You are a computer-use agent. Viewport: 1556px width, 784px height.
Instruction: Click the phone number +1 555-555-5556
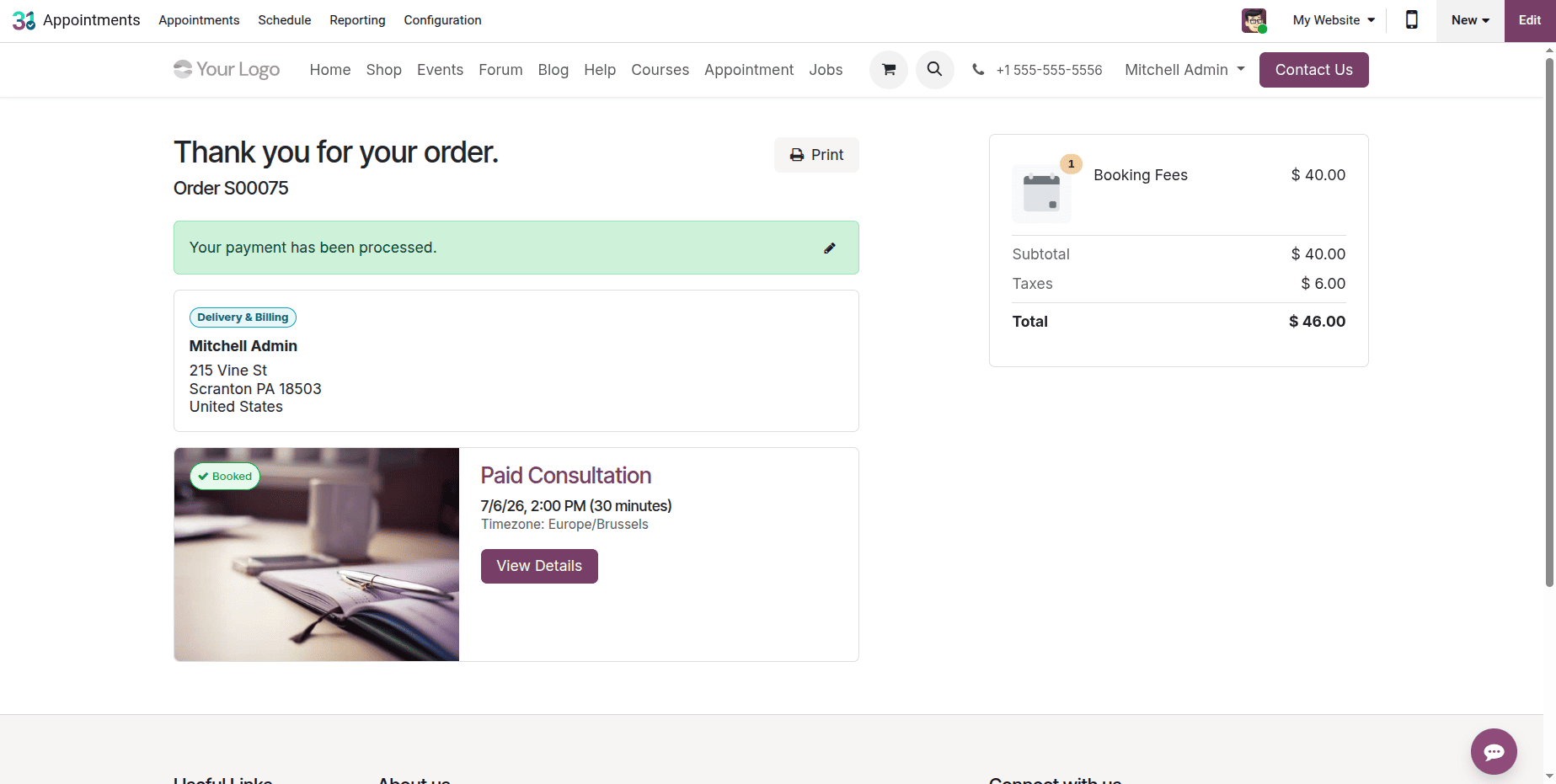point(1049,70)
